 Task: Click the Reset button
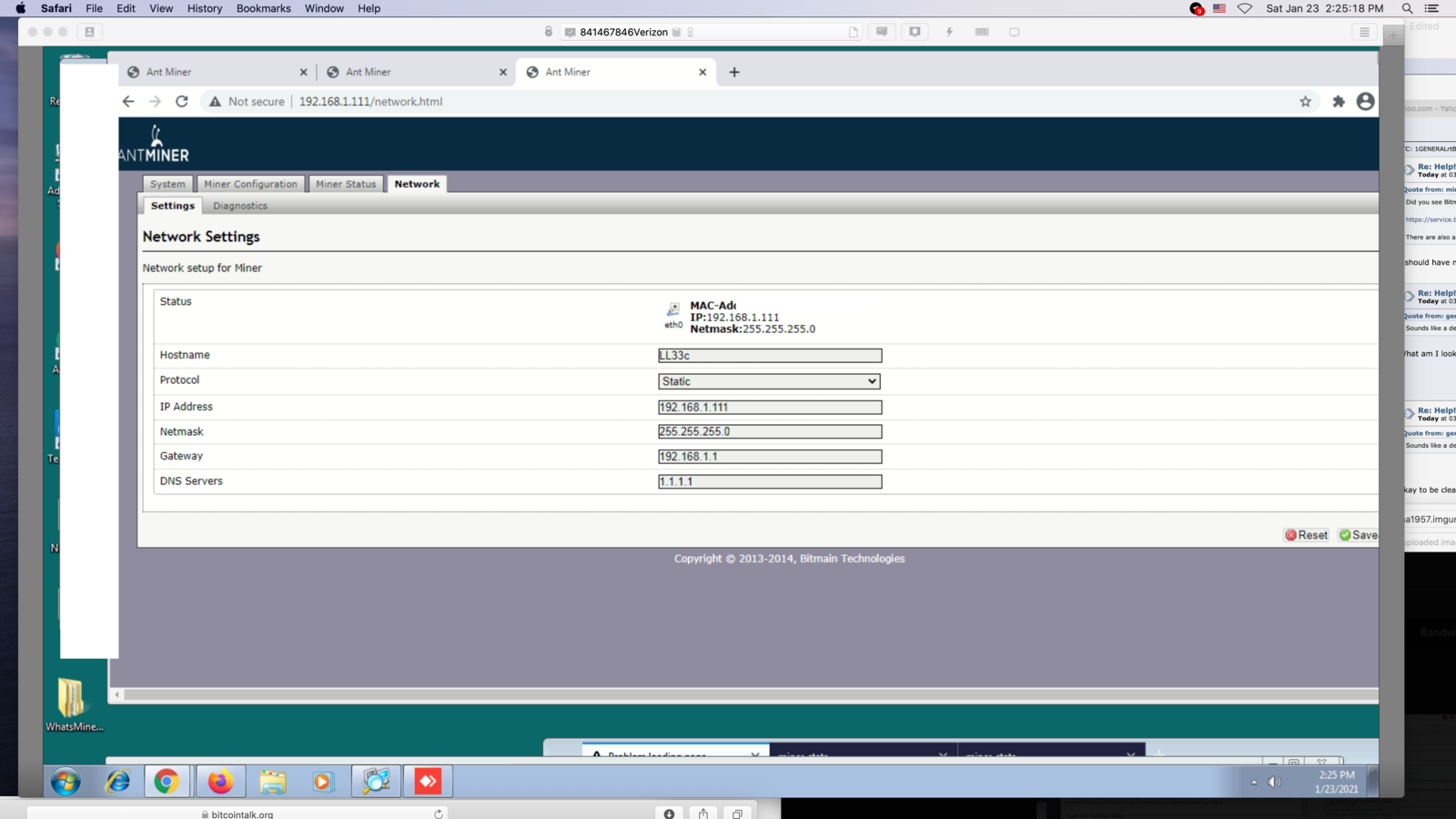(x=1306, y=535)
